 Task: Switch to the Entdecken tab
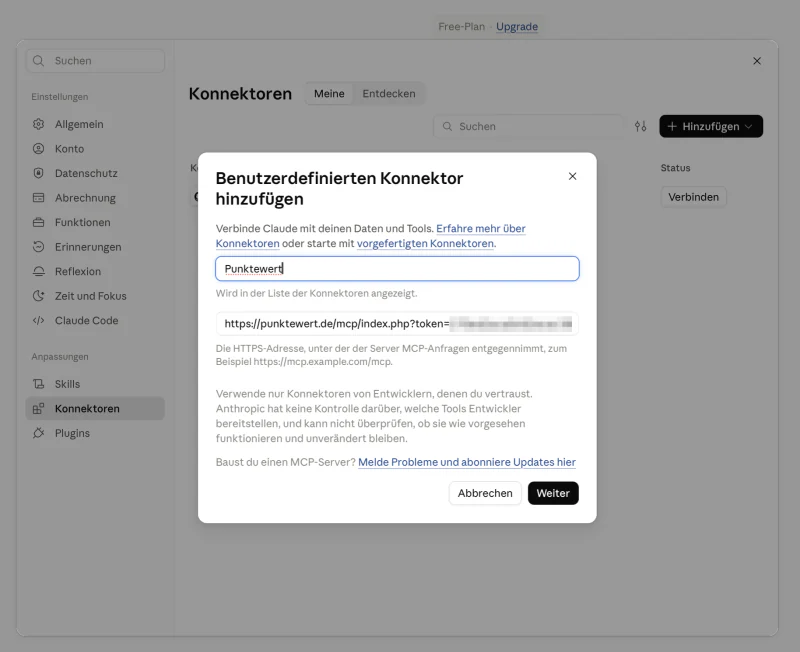pyautogui.click(x=389, y=93)
